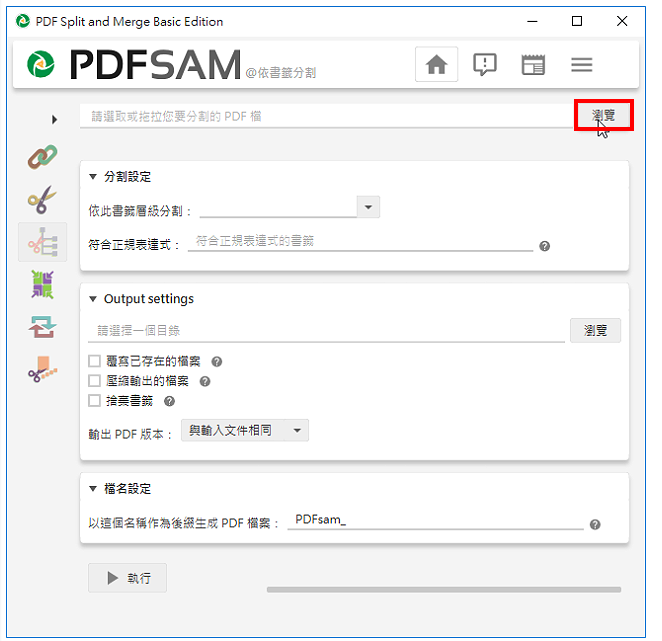Image resolution: width=662 pixels, height=641 pixels.
Task: Open the Rotate tool icon
Action: coord(43,327)
